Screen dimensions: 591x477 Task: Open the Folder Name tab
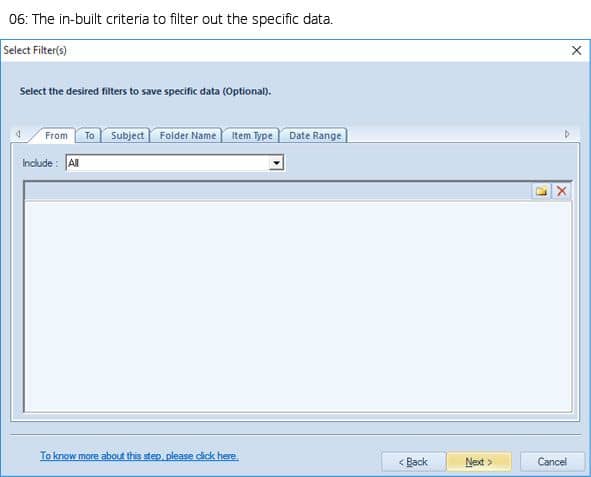point(187,135)
